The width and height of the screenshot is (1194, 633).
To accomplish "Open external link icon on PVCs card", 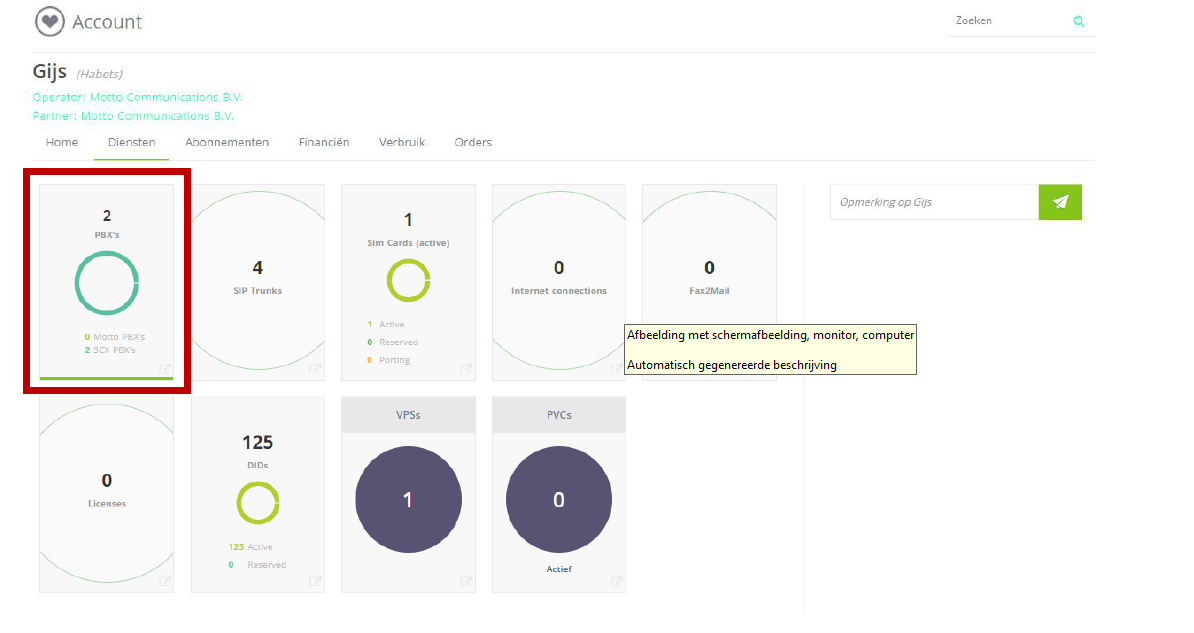I will 617,581.
